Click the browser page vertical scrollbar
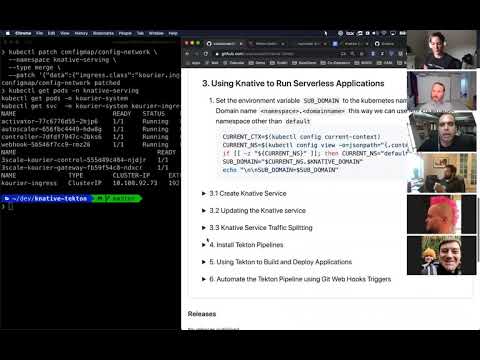Image resolution: width=480 pixels, height=360 pixels. pos(478,230)
